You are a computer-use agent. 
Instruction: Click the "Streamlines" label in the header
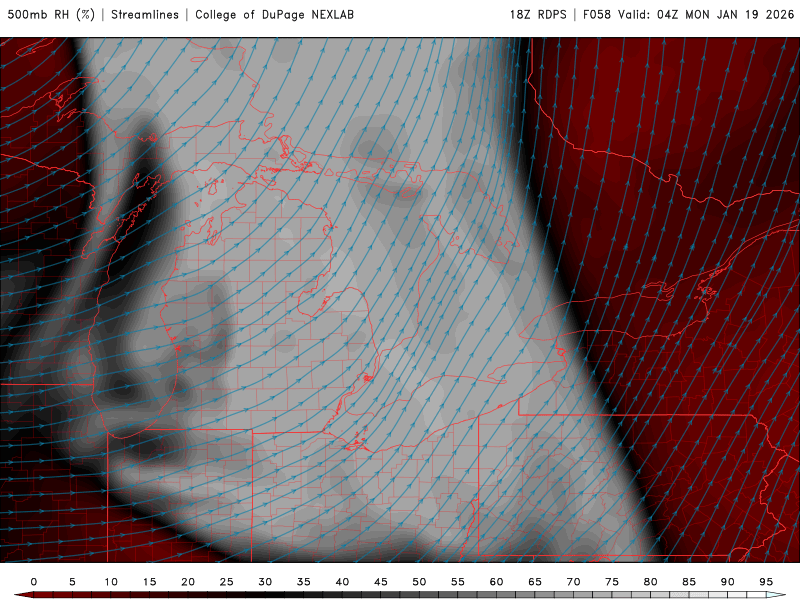(145, 15)
